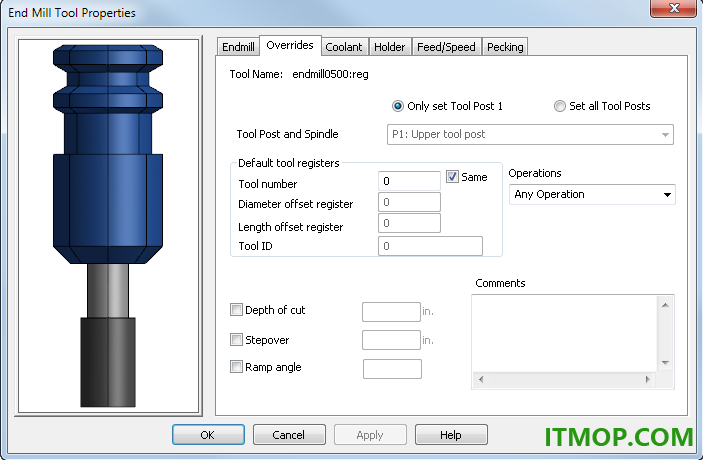
Task: Click the tool name endmill0500:reg text
Action: pyautogui.click(x=330, y=74)
